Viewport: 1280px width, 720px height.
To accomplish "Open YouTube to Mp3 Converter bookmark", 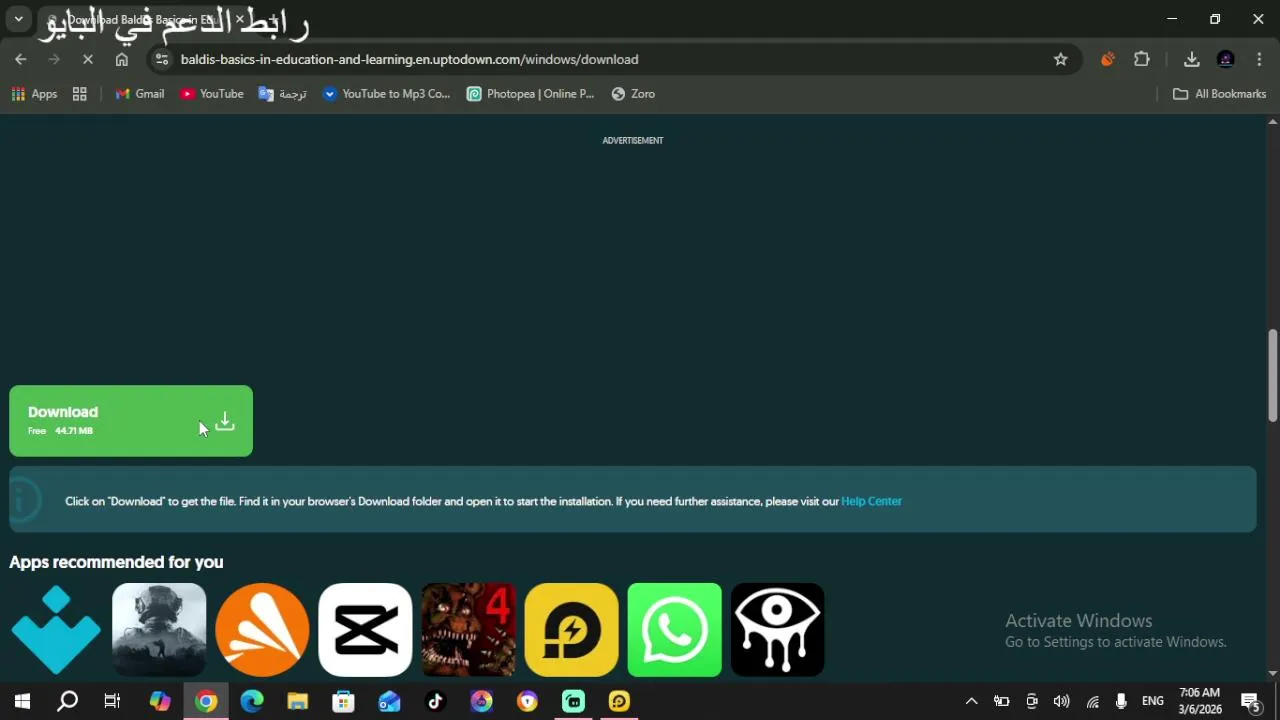I will [386, 94].
